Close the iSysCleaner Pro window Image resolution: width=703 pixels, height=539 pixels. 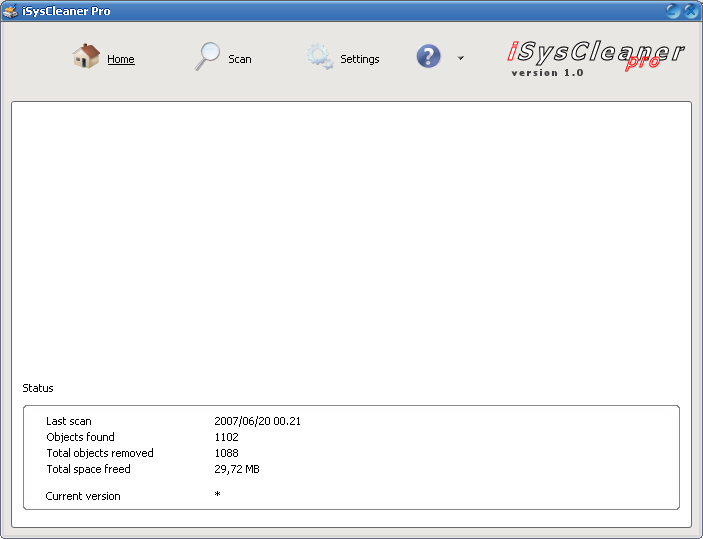point(690,11)
